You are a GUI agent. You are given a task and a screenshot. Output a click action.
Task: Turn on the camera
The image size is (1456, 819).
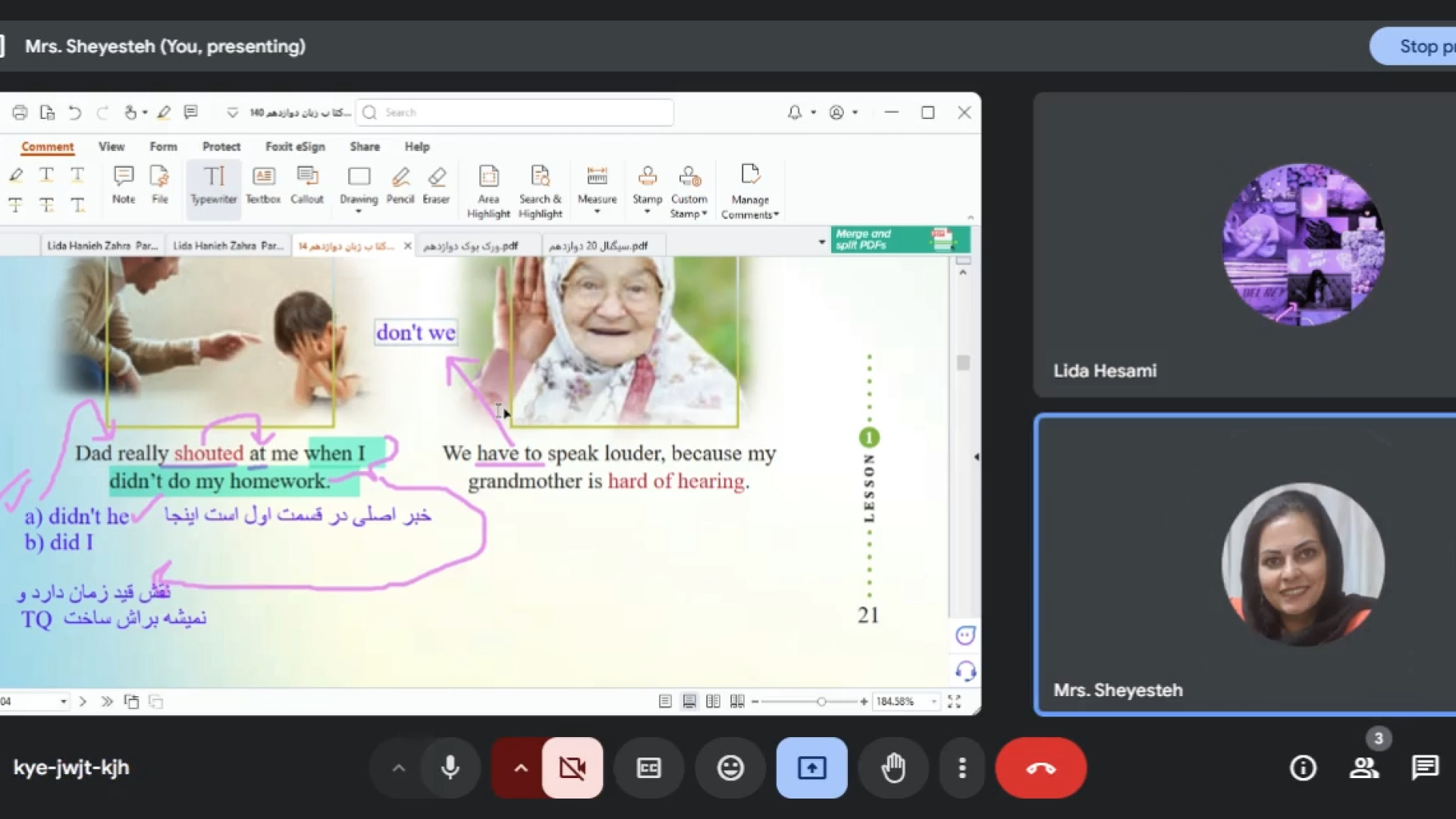coord(573,768)
